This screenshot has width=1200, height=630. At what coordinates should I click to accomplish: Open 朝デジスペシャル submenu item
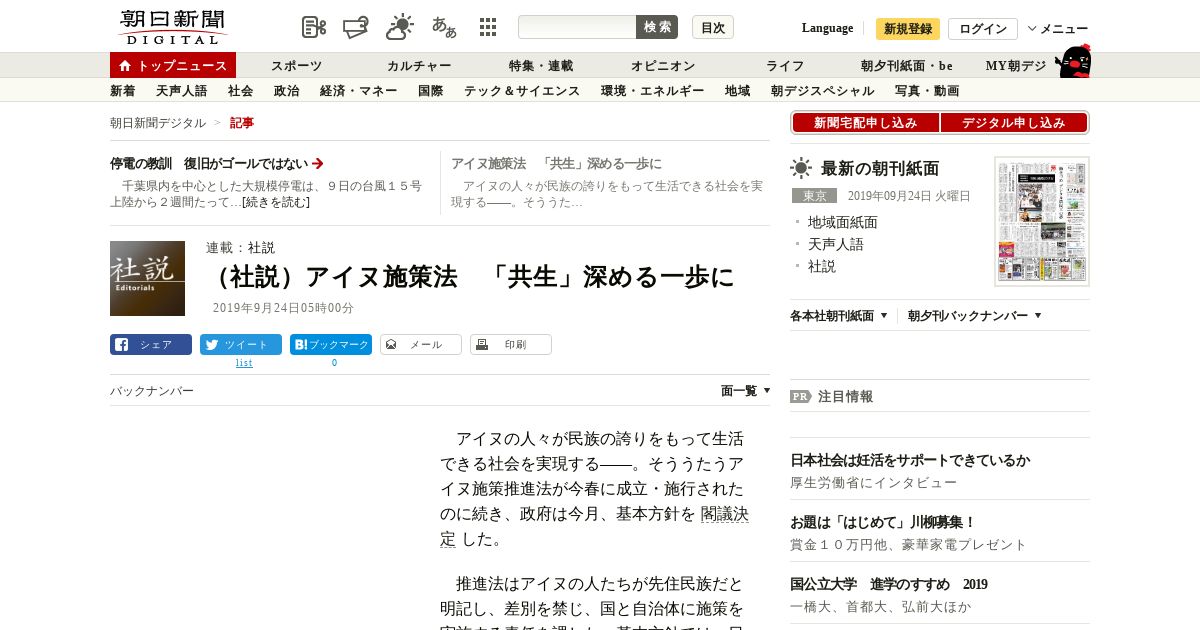(823, 91)
